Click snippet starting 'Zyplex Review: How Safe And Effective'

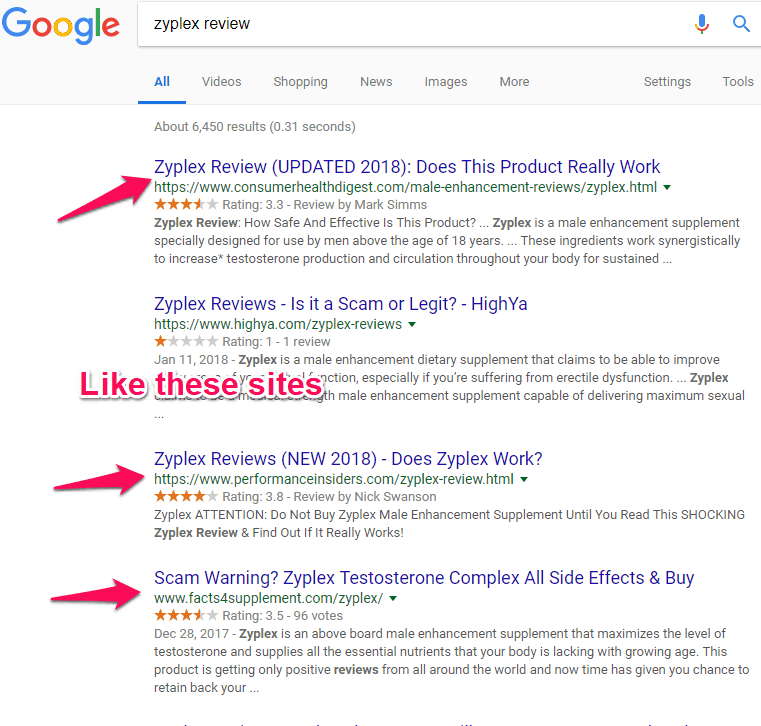447,241
